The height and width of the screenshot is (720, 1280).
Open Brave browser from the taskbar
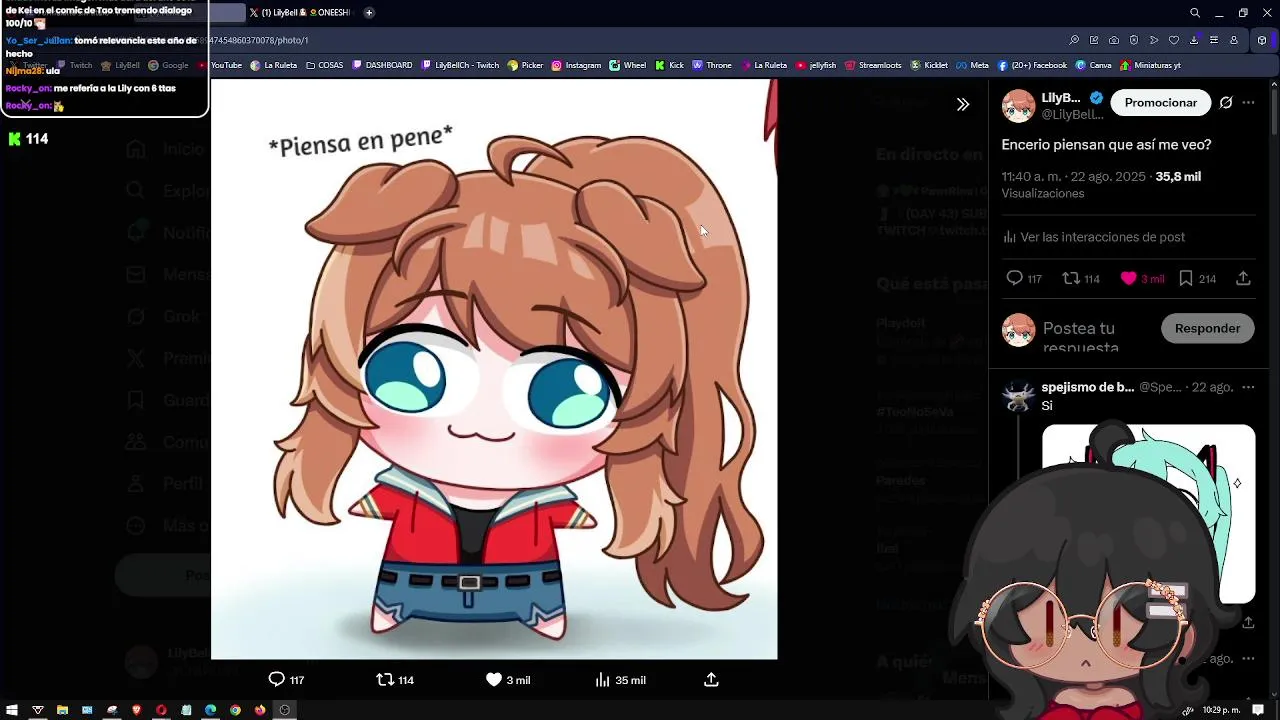click(x=137, y=710)
